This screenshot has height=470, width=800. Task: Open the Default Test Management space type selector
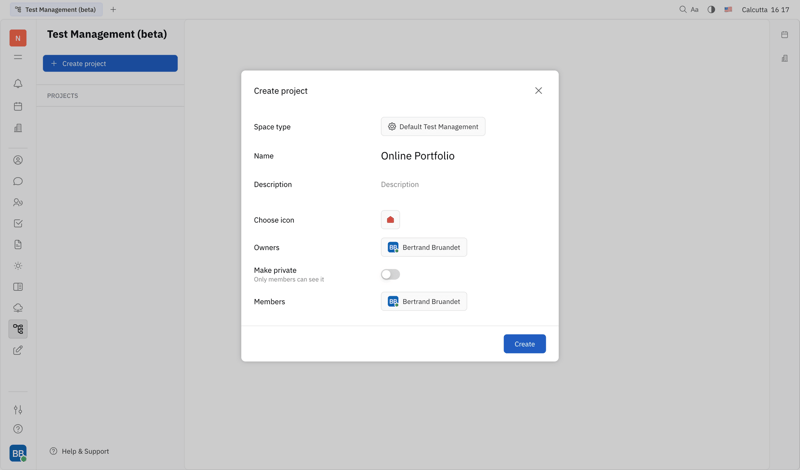433,127
